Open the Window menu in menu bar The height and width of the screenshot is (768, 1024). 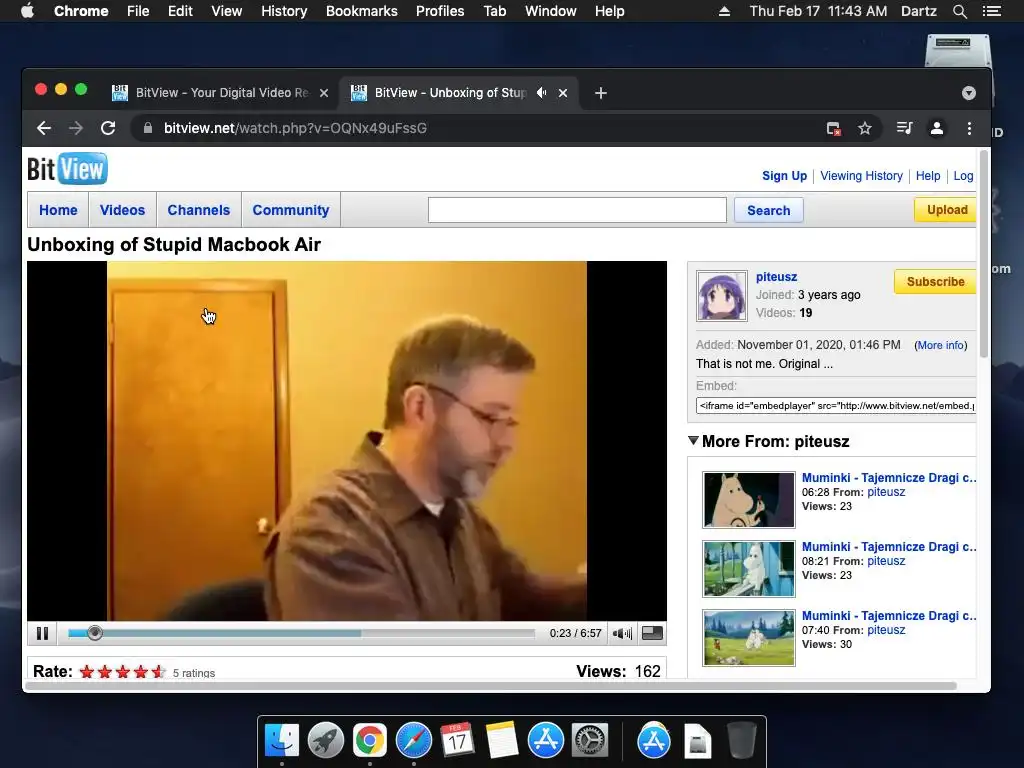(551, 11)
